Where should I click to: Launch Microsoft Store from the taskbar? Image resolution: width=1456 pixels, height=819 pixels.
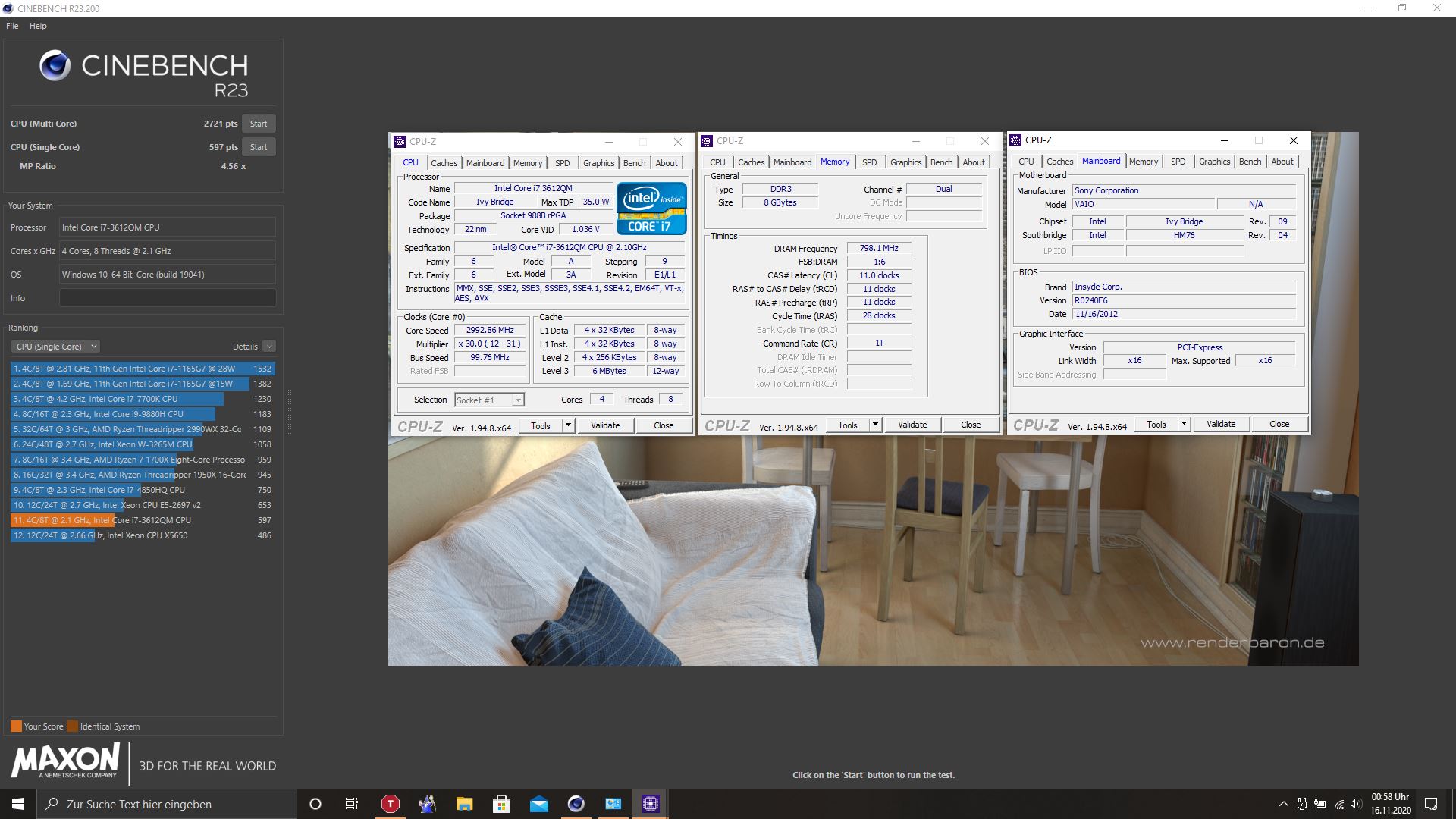[x=501, y=804]
